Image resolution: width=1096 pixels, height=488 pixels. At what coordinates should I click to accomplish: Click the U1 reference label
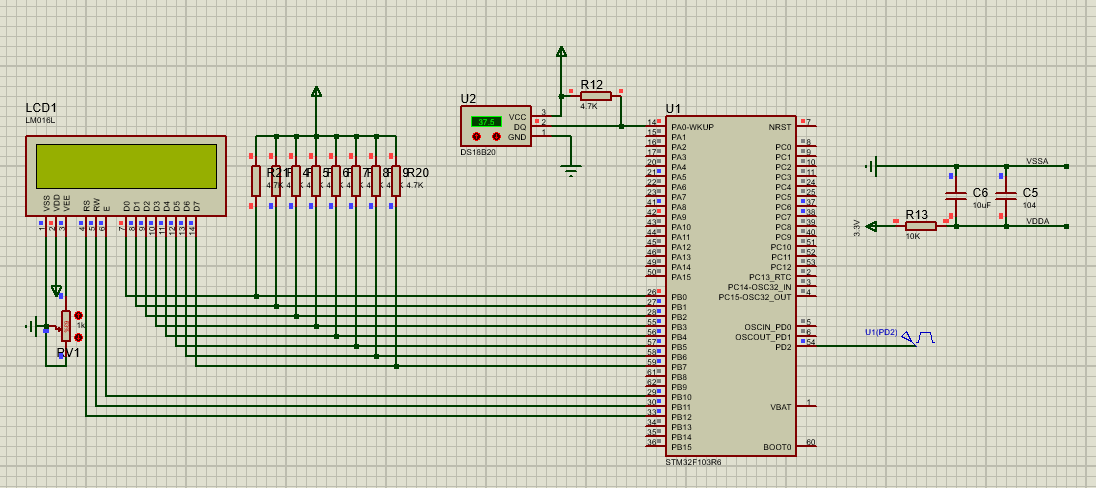pos(672,108)
